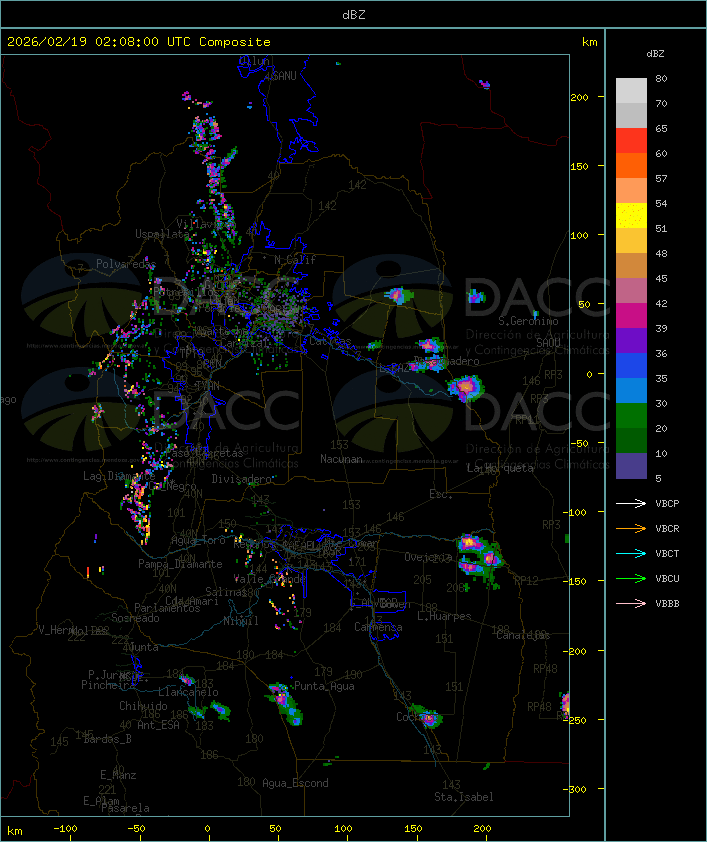The image size is (707, 842).
Task: Pick the magenta 39-42 dBZ swatch
Action: (x=631, y=315)
